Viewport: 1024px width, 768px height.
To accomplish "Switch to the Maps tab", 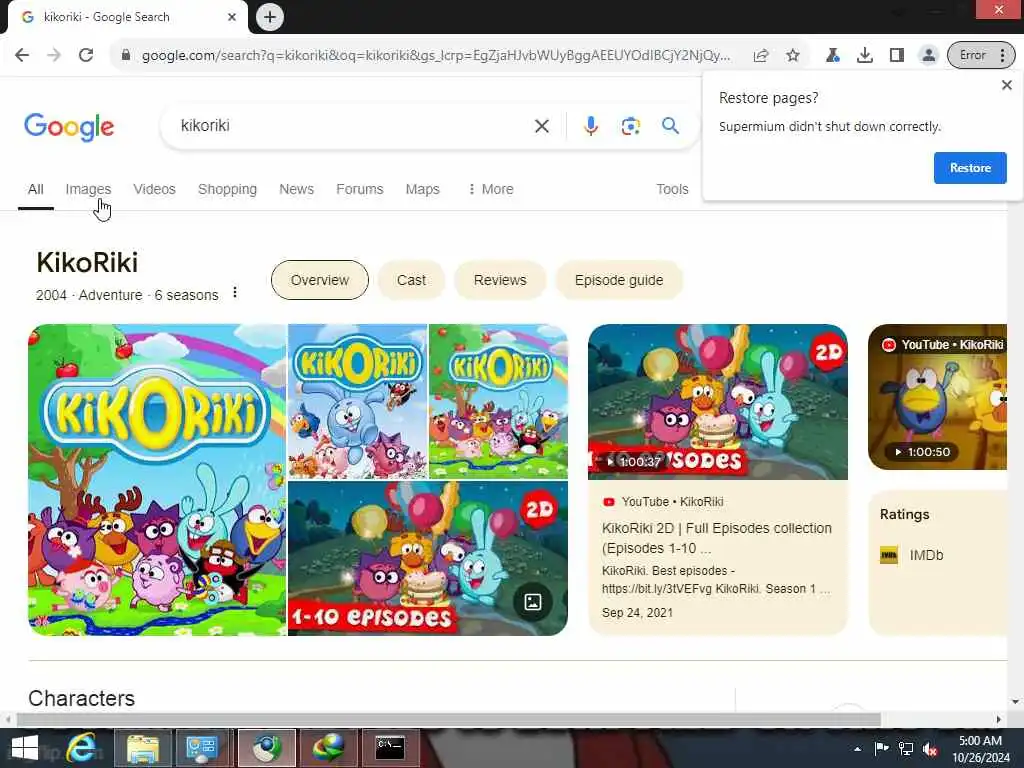I will point(423,189).
